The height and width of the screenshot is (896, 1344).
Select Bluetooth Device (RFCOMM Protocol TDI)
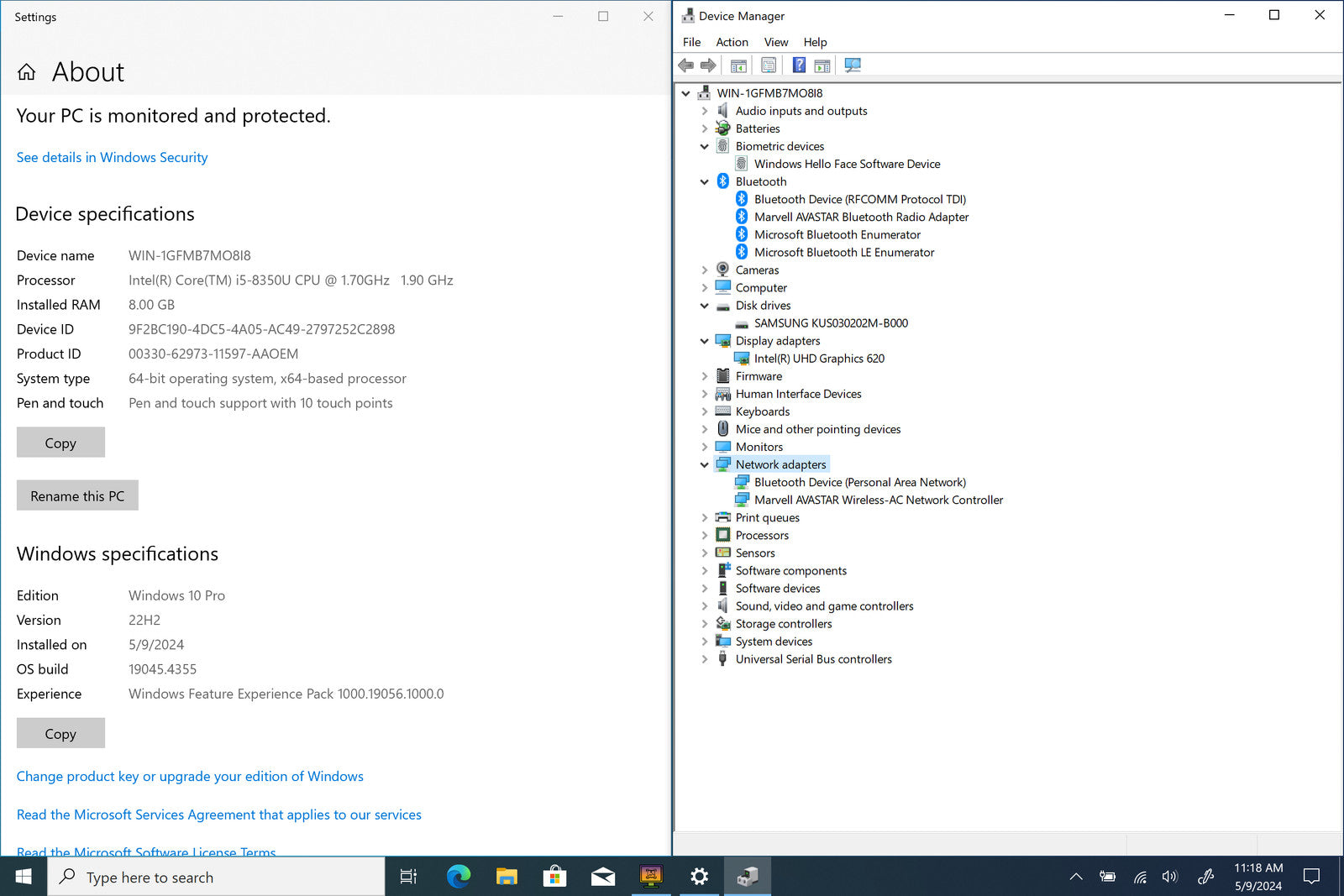tap(860, 199)
